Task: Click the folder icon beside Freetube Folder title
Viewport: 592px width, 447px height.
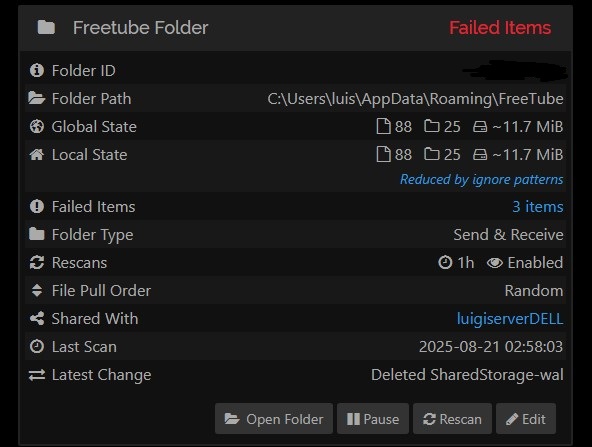Action: 46,28
